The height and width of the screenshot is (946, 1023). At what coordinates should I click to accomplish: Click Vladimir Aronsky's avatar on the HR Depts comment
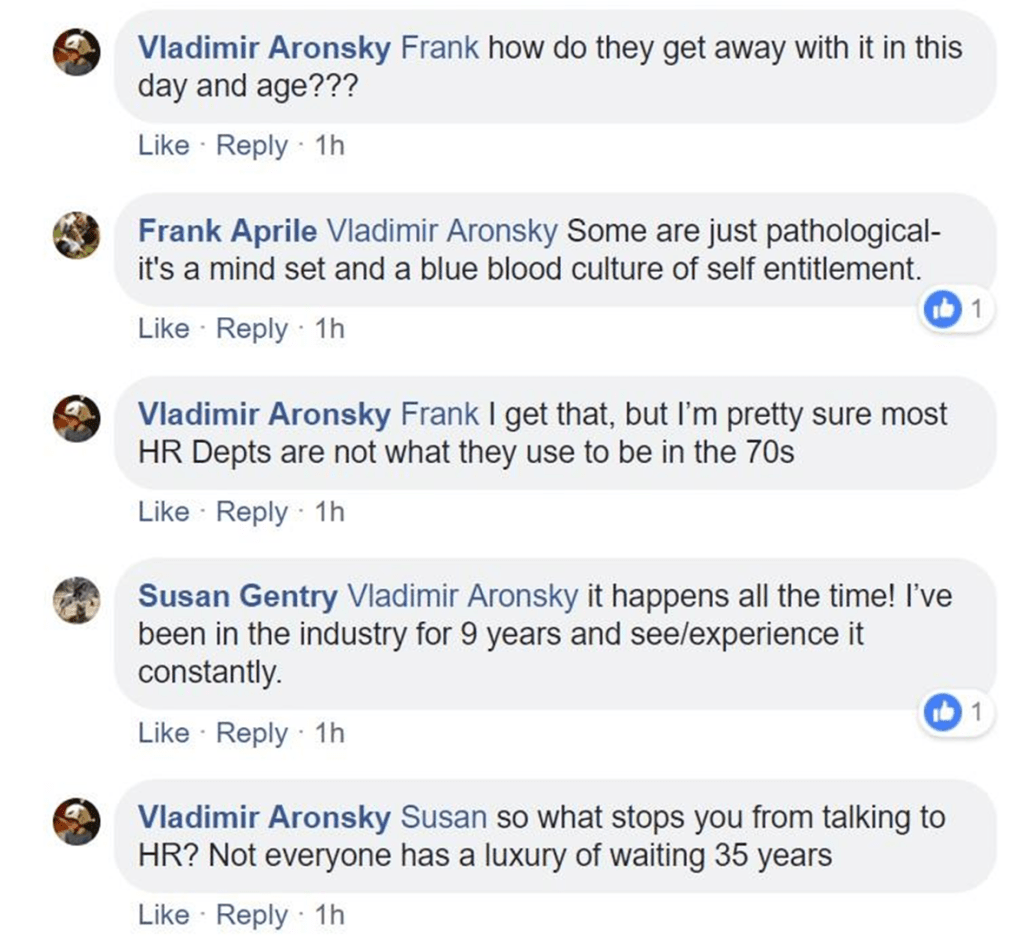click(76, 417)
